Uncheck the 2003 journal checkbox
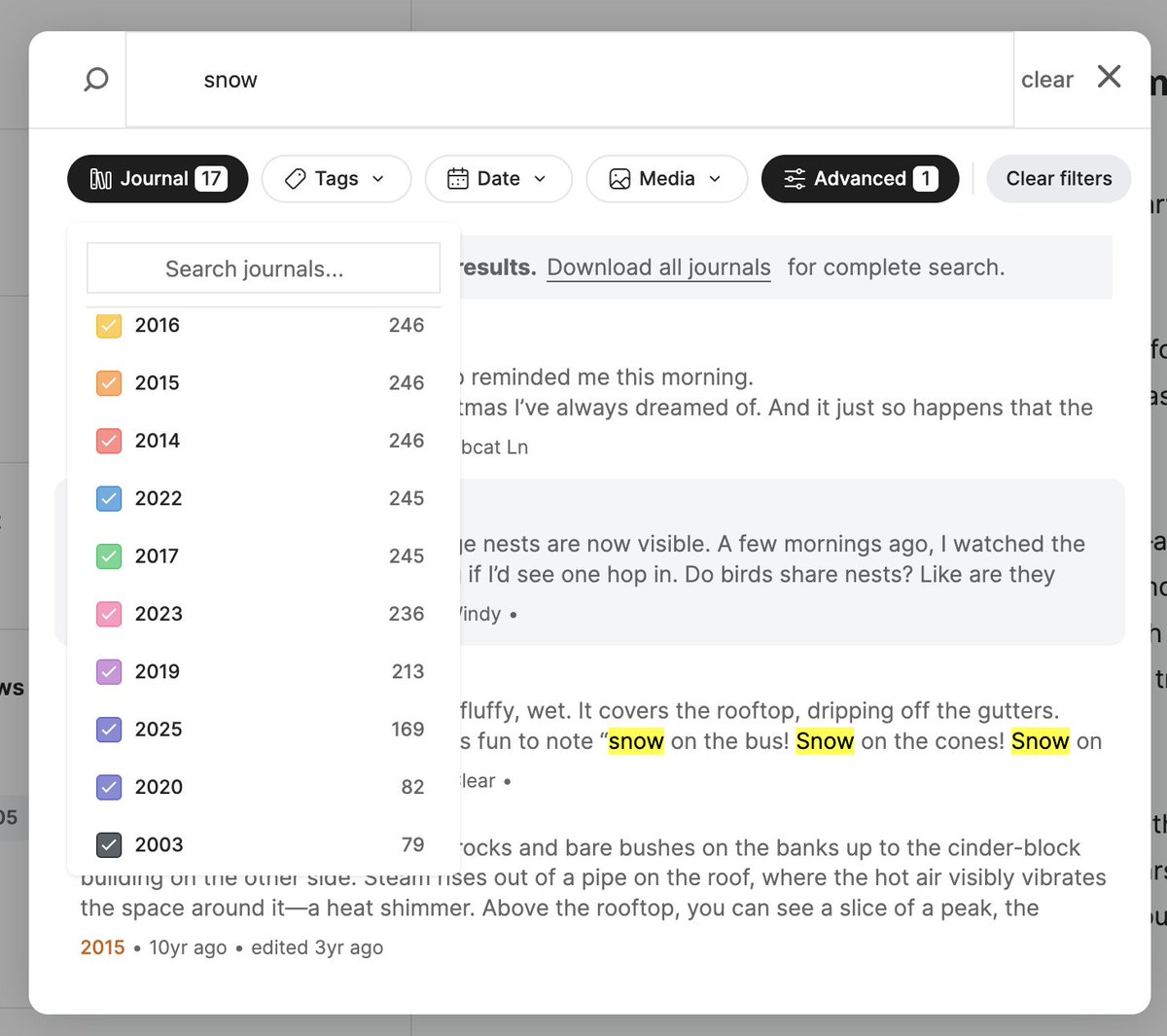Viewport: 1167px width, 1036px height. [109, 844]
